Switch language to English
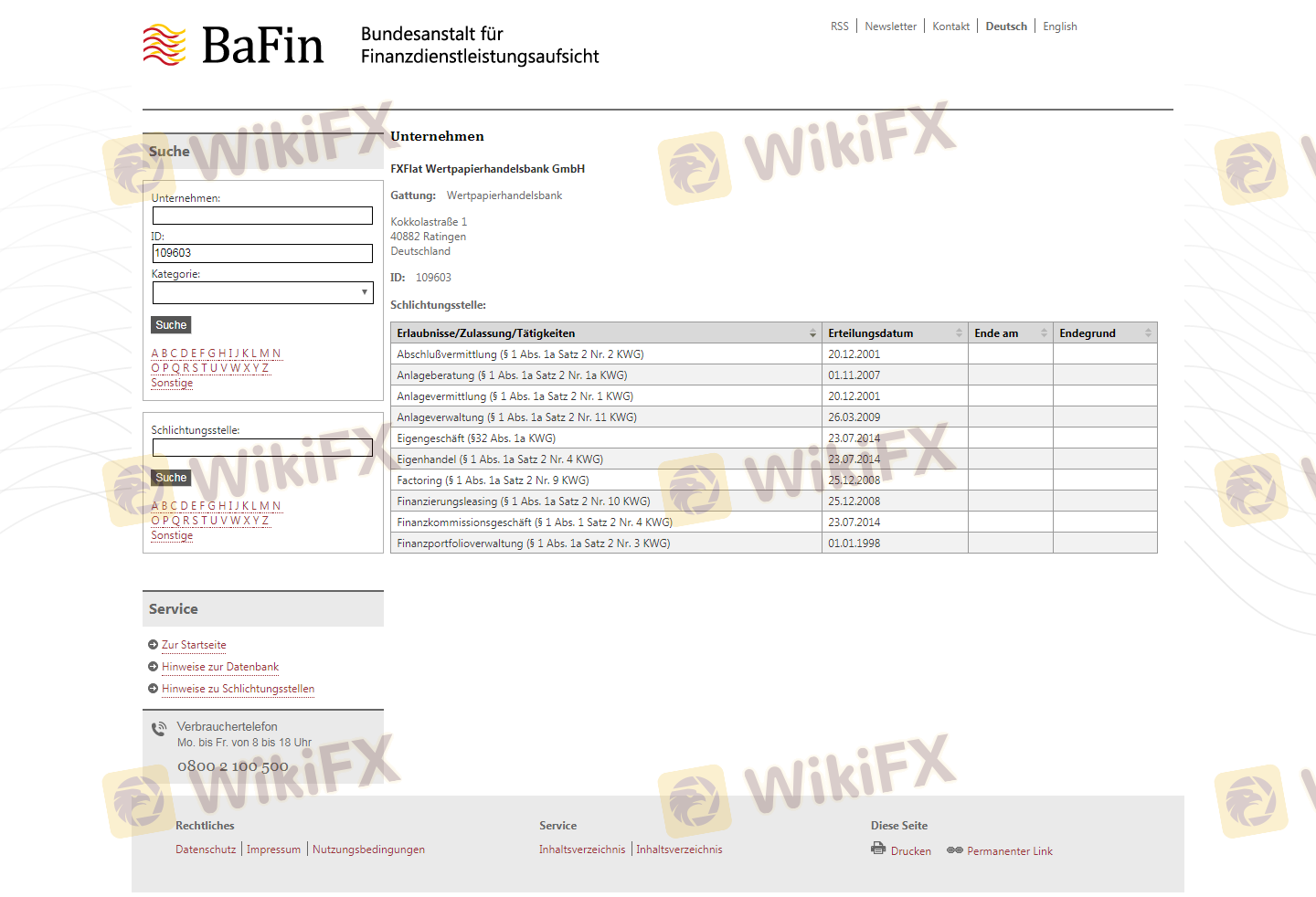1316x897 pixels. (1059, 26)
